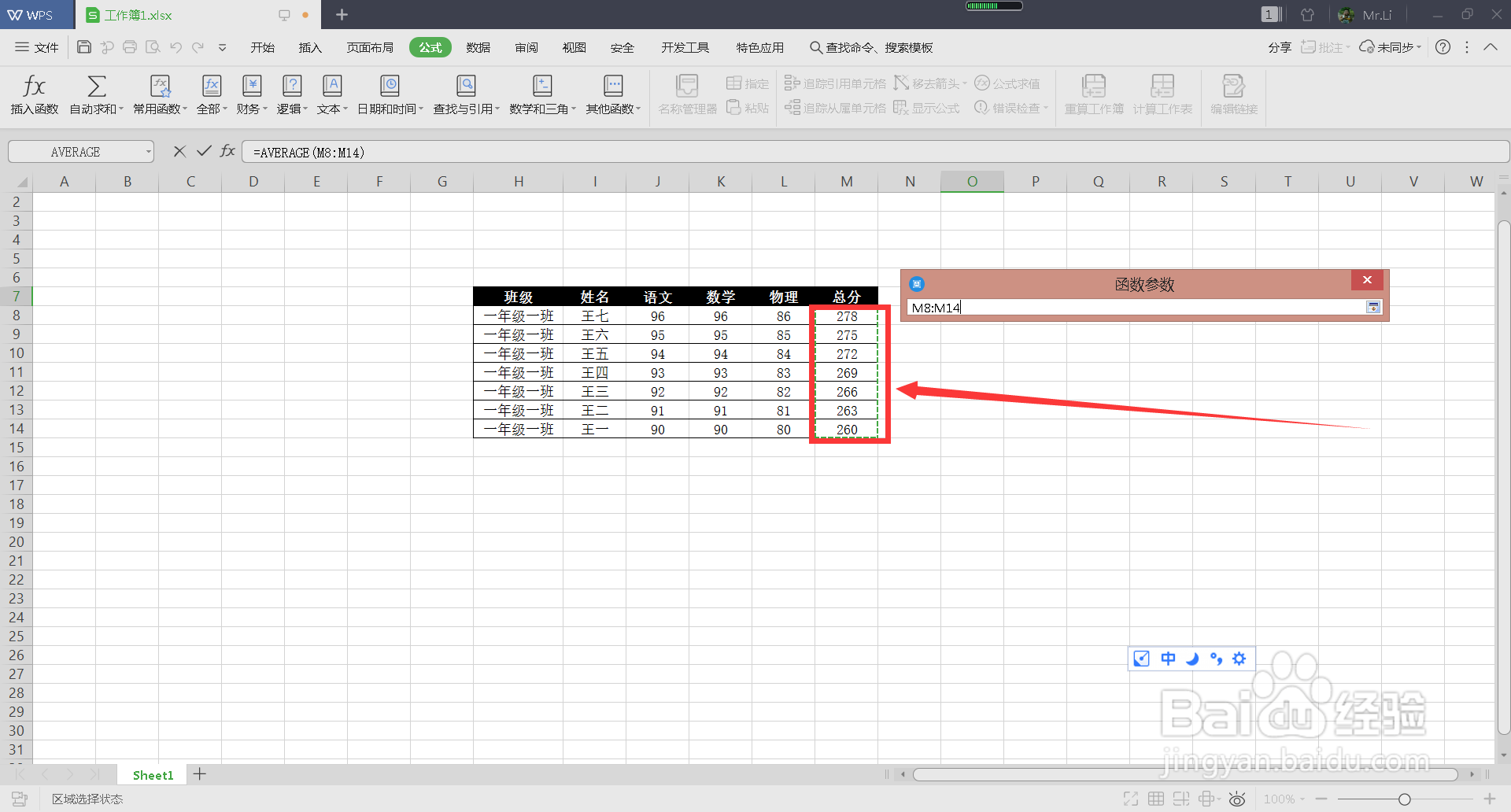Click the Save icon in quick toolbar
1511x812 pixels.
tap(84, 47)
